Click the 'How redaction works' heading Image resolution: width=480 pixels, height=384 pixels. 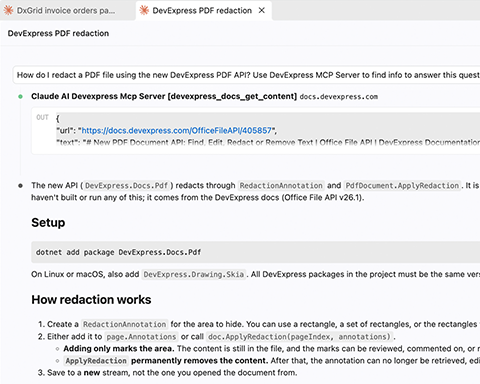pyautogui.click(x=91, y=300)
